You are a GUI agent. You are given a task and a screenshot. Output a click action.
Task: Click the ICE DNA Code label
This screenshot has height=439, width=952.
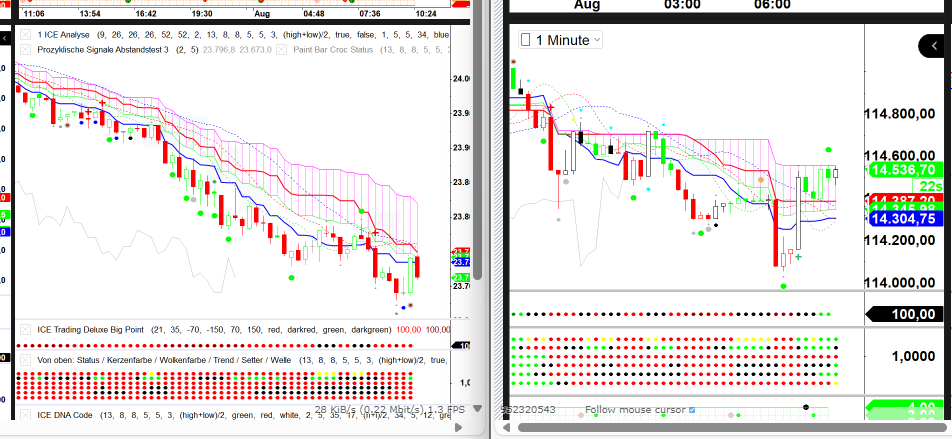66,414
